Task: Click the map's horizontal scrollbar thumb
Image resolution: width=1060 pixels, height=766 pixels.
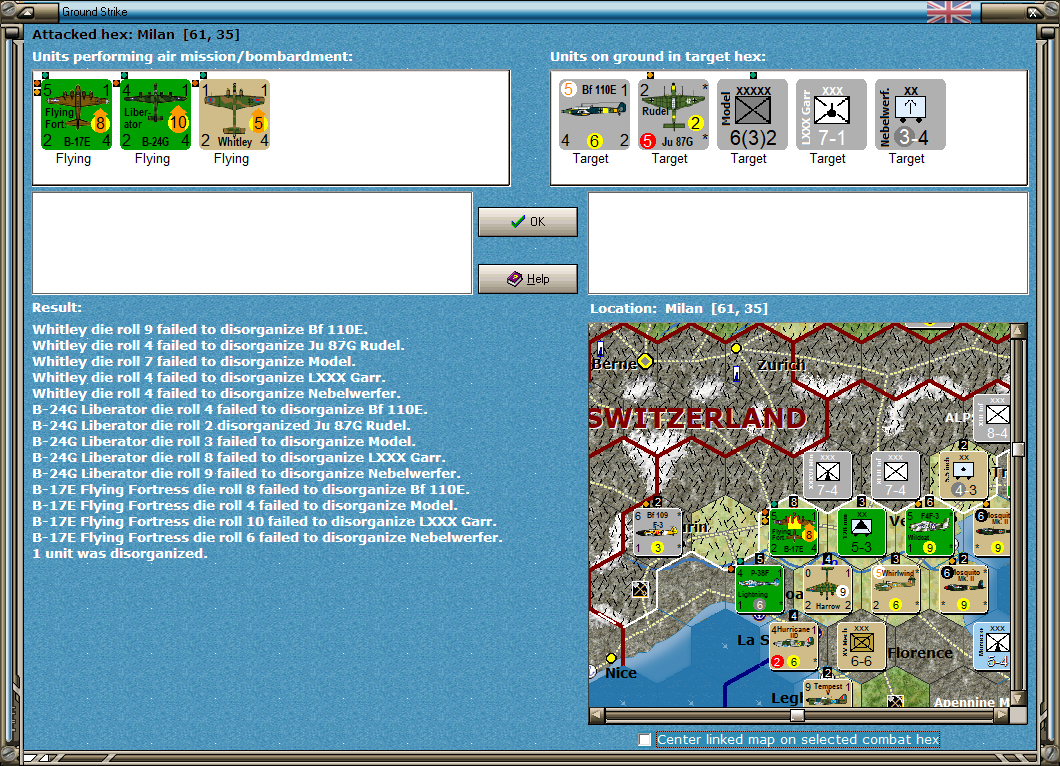Action: [x=798, y=715]
